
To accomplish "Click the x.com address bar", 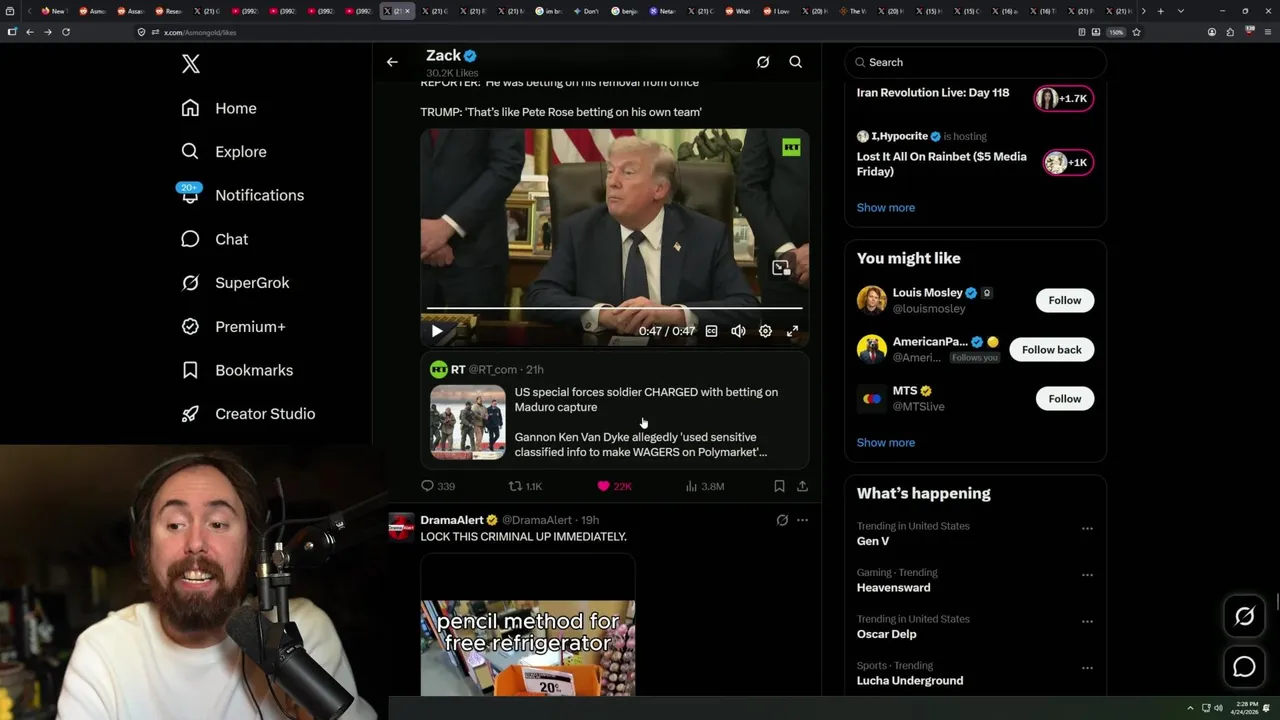I will 600,32.
